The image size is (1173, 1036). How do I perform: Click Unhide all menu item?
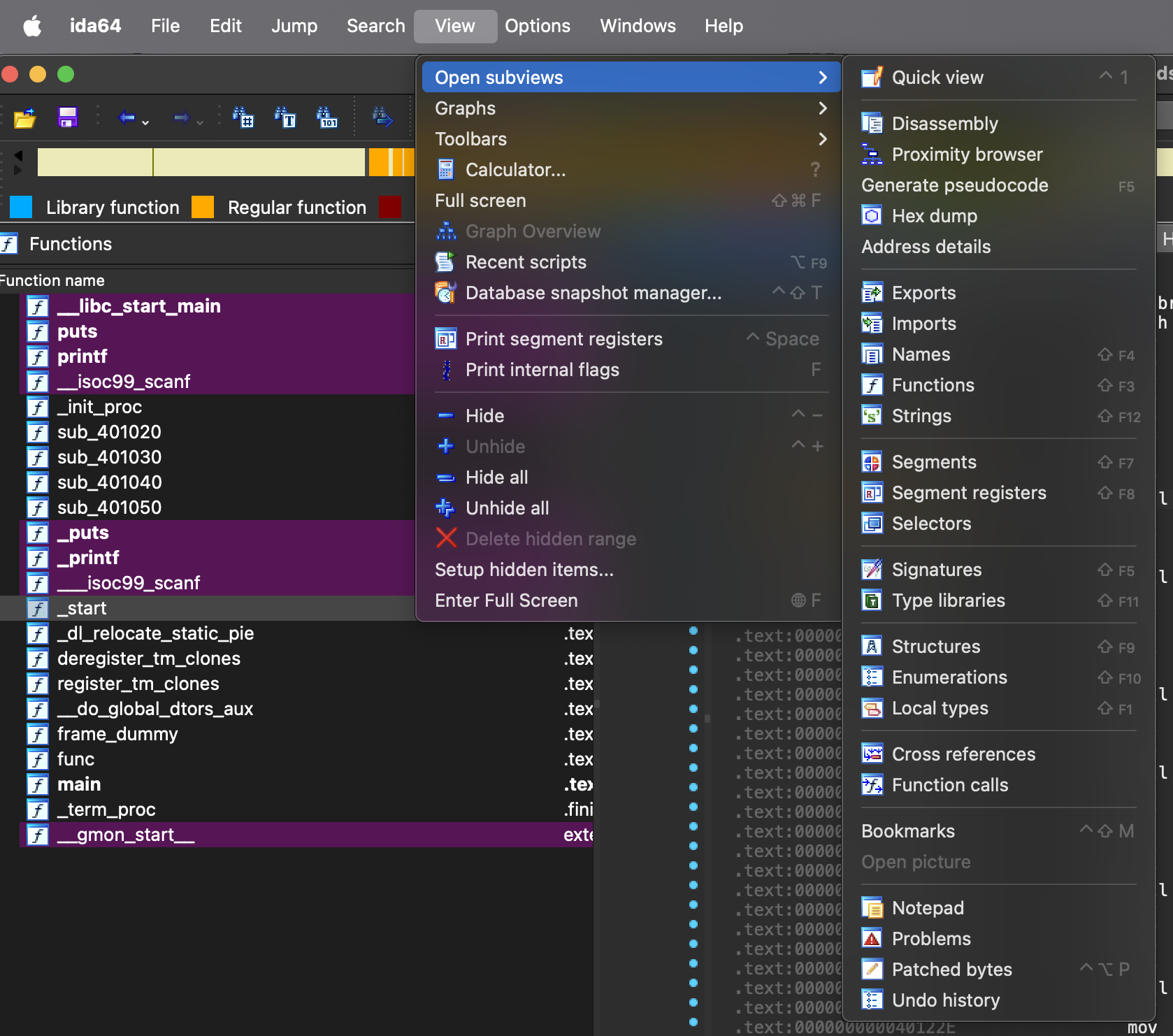(631, 508)
